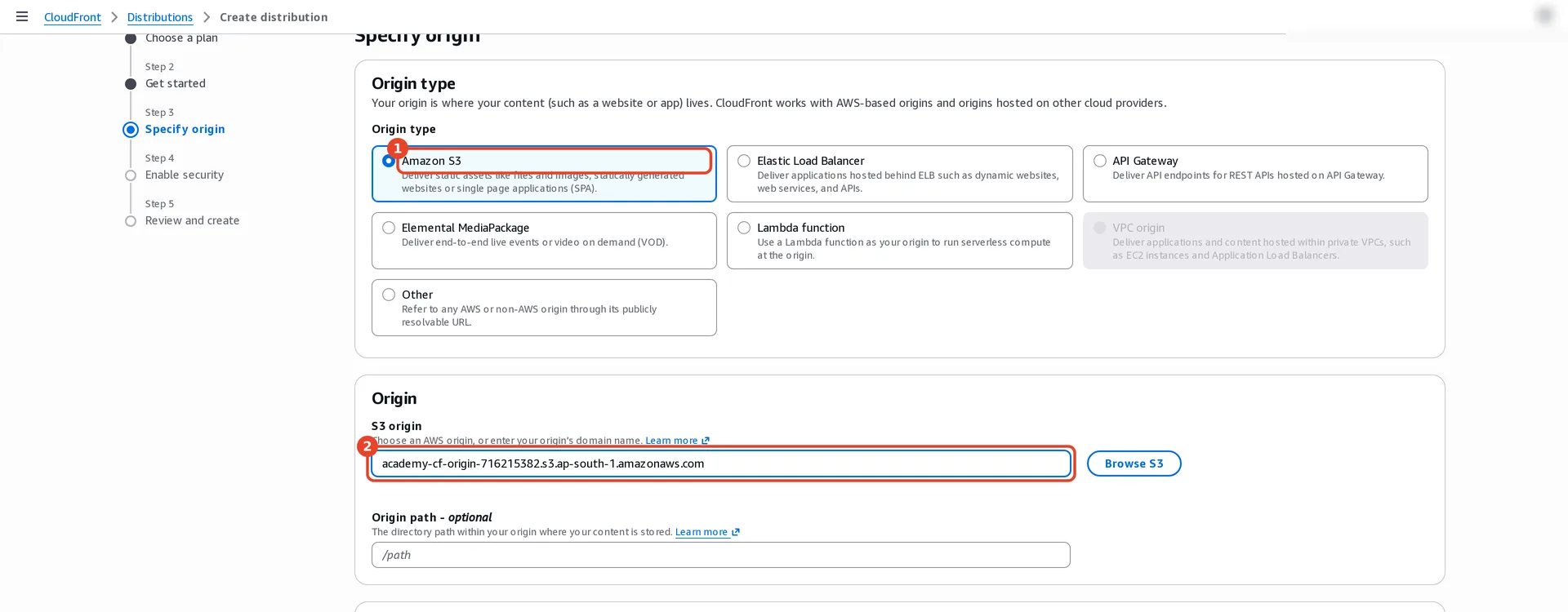Click the blurred account icon in header

1543,16
